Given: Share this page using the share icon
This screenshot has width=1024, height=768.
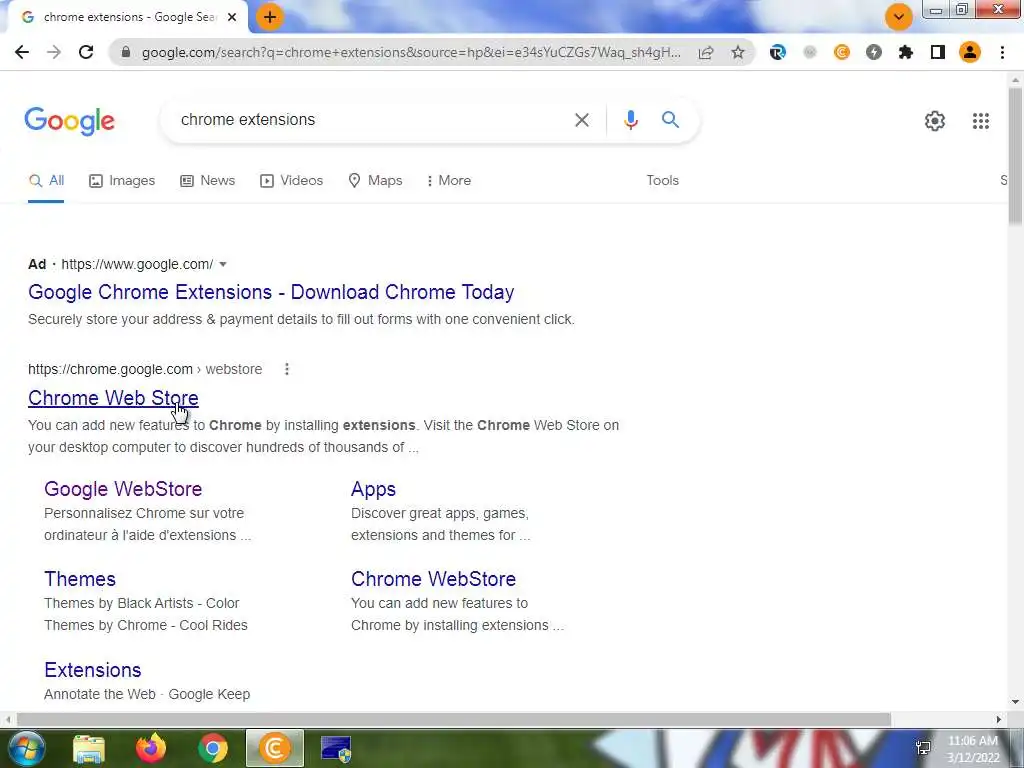Looking at the screenshot, I should (706, 52).
